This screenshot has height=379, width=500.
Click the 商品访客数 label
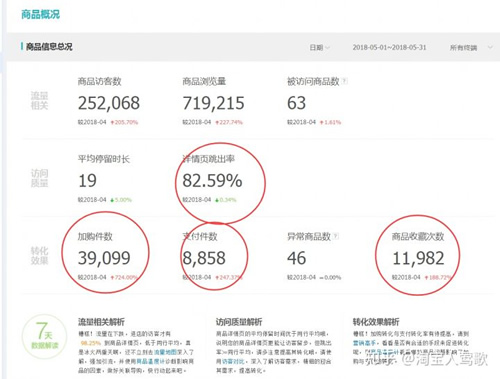99,81
